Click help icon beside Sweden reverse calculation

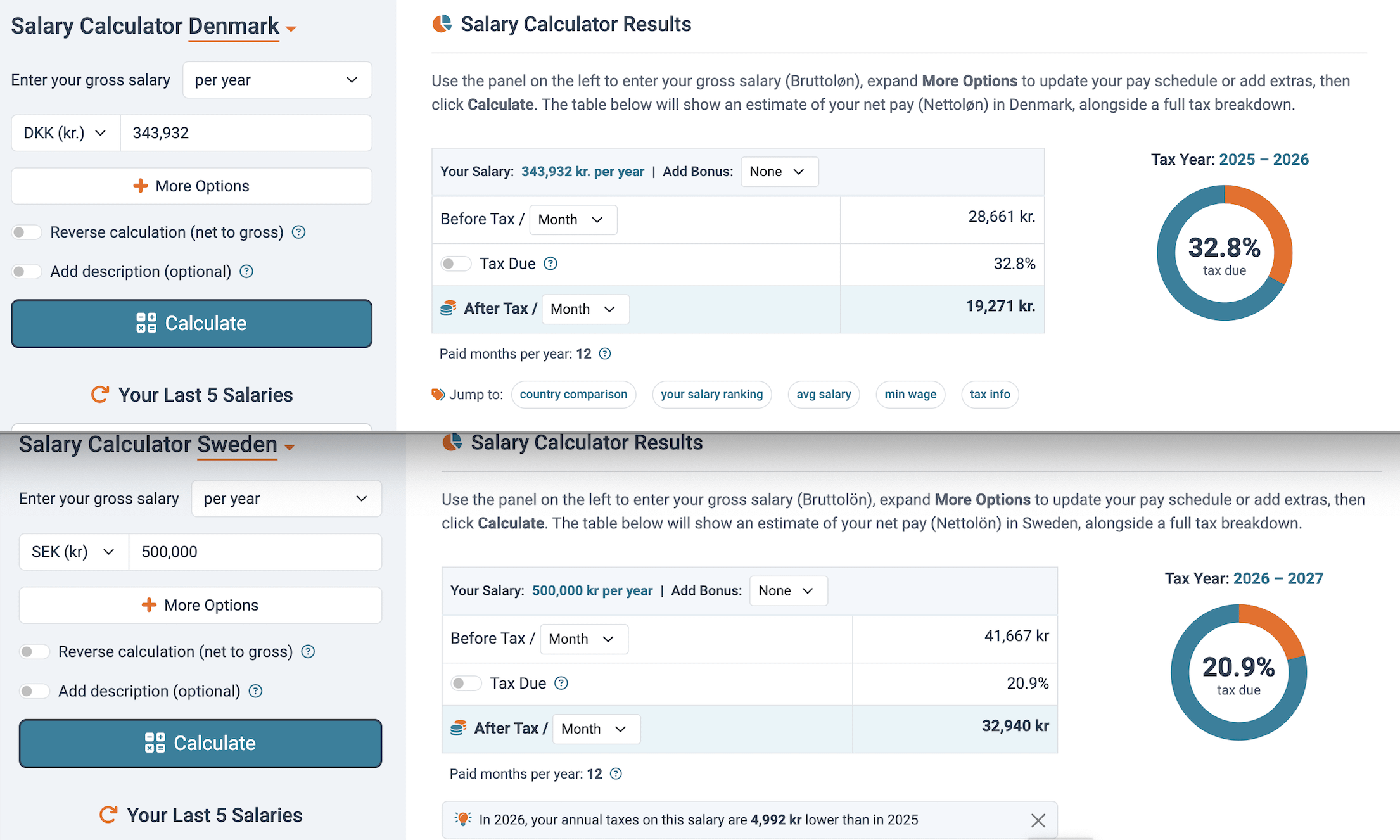(308, 652)
